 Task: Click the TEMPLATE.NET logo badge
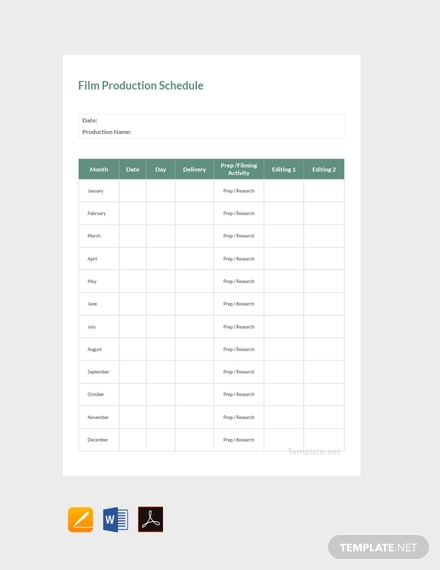point(378,547)
